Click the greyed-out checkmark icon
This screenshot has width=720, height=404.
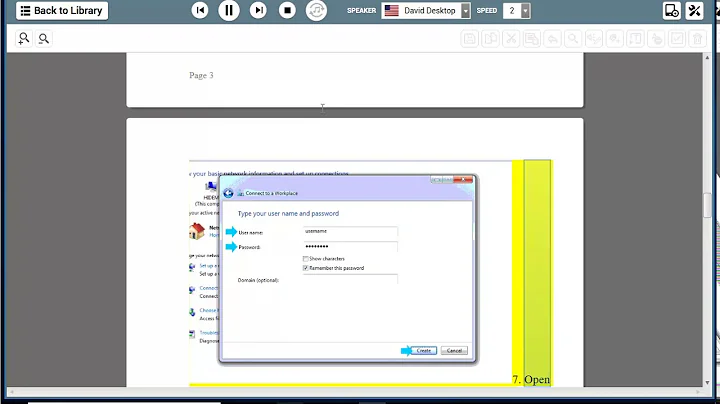677,39
